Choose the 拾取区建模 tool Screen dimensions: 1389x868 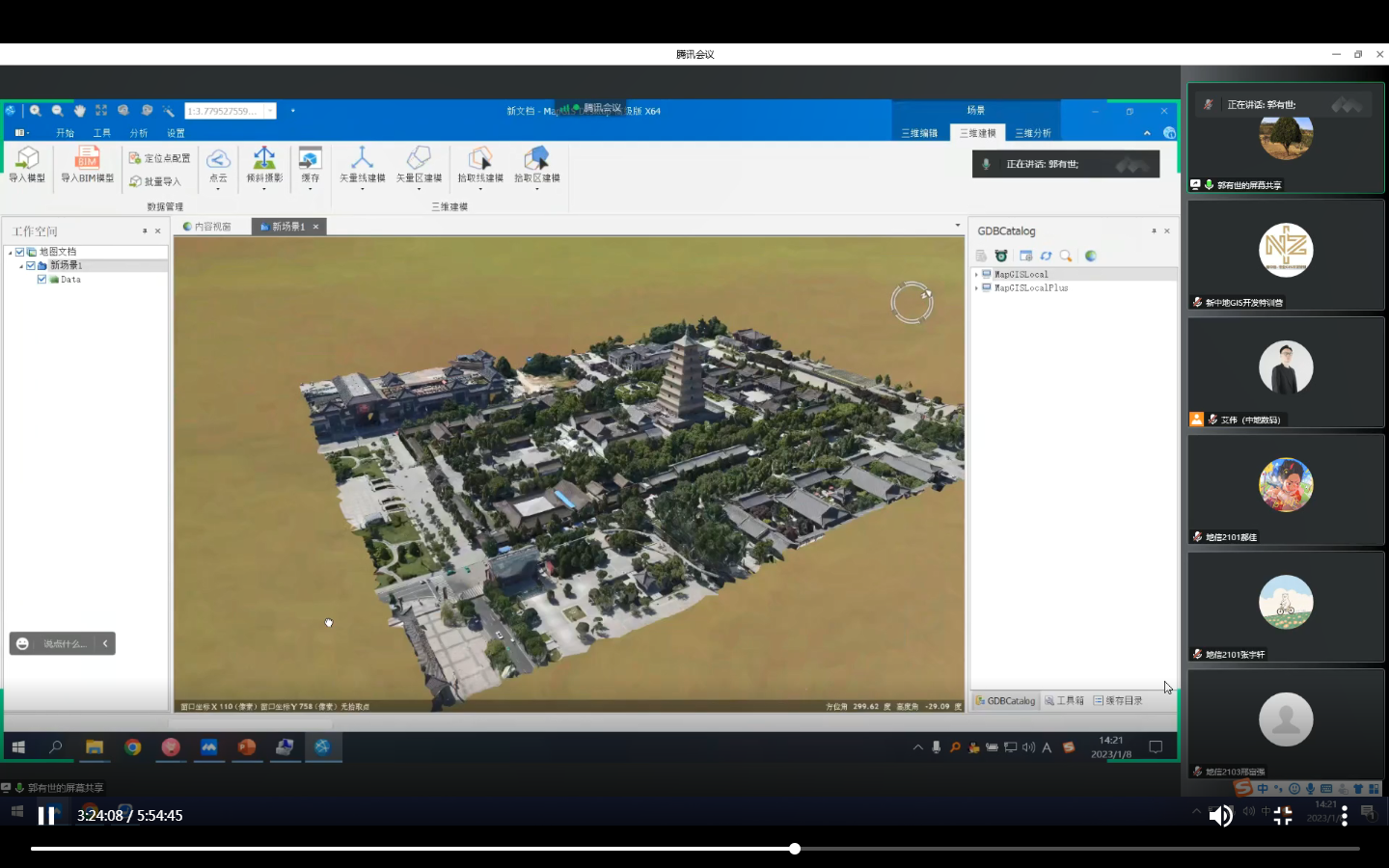[536, 165]
